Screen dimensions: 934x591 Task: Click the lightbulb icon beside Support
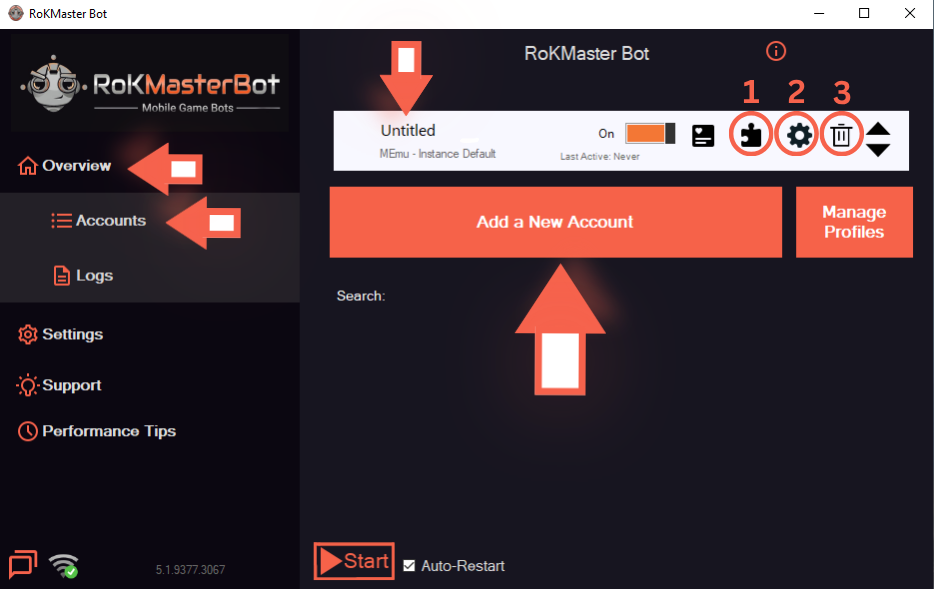(27, 385)
